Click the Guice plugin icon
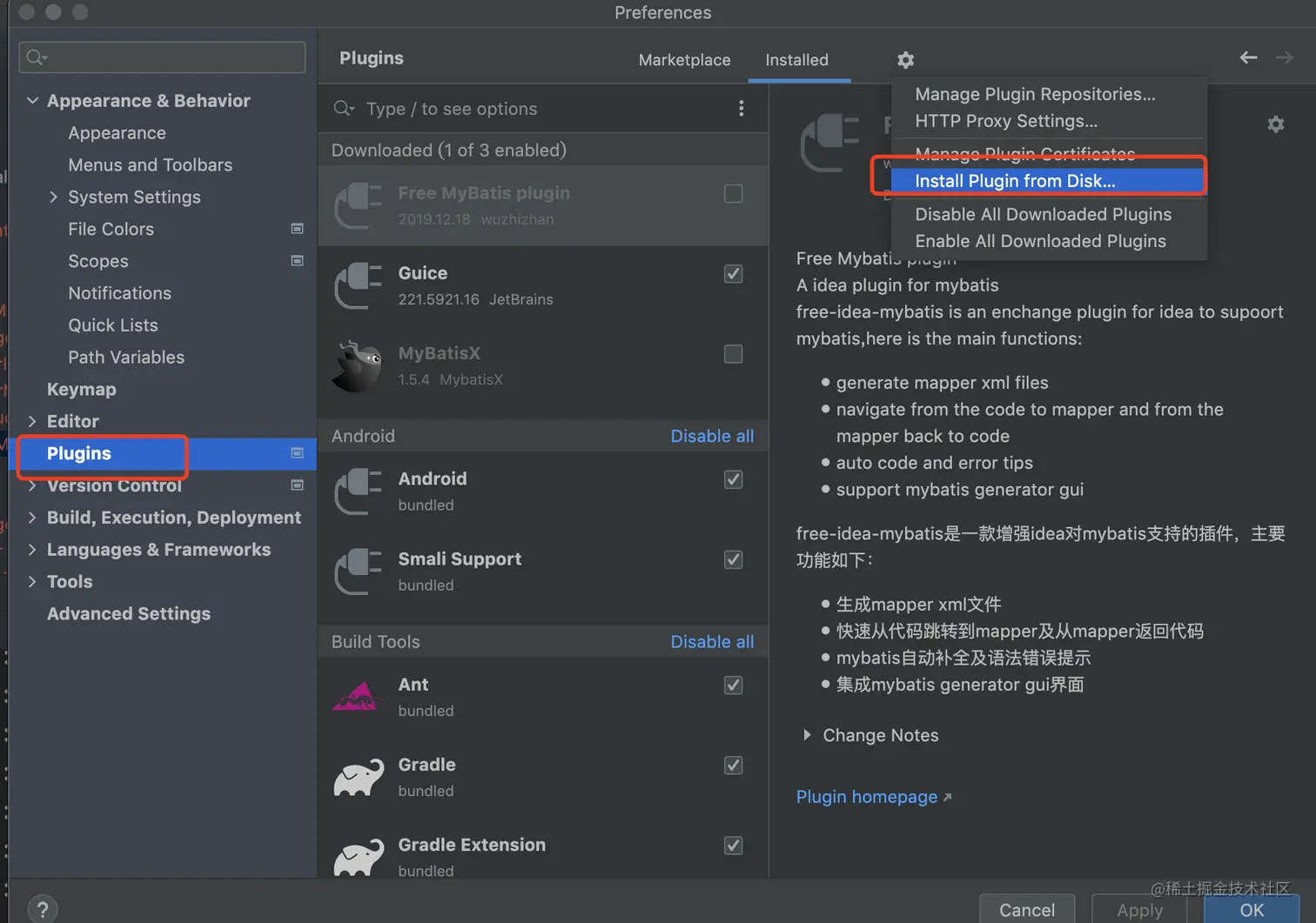Screen dimensions: 1316x923 click(359, 285)
